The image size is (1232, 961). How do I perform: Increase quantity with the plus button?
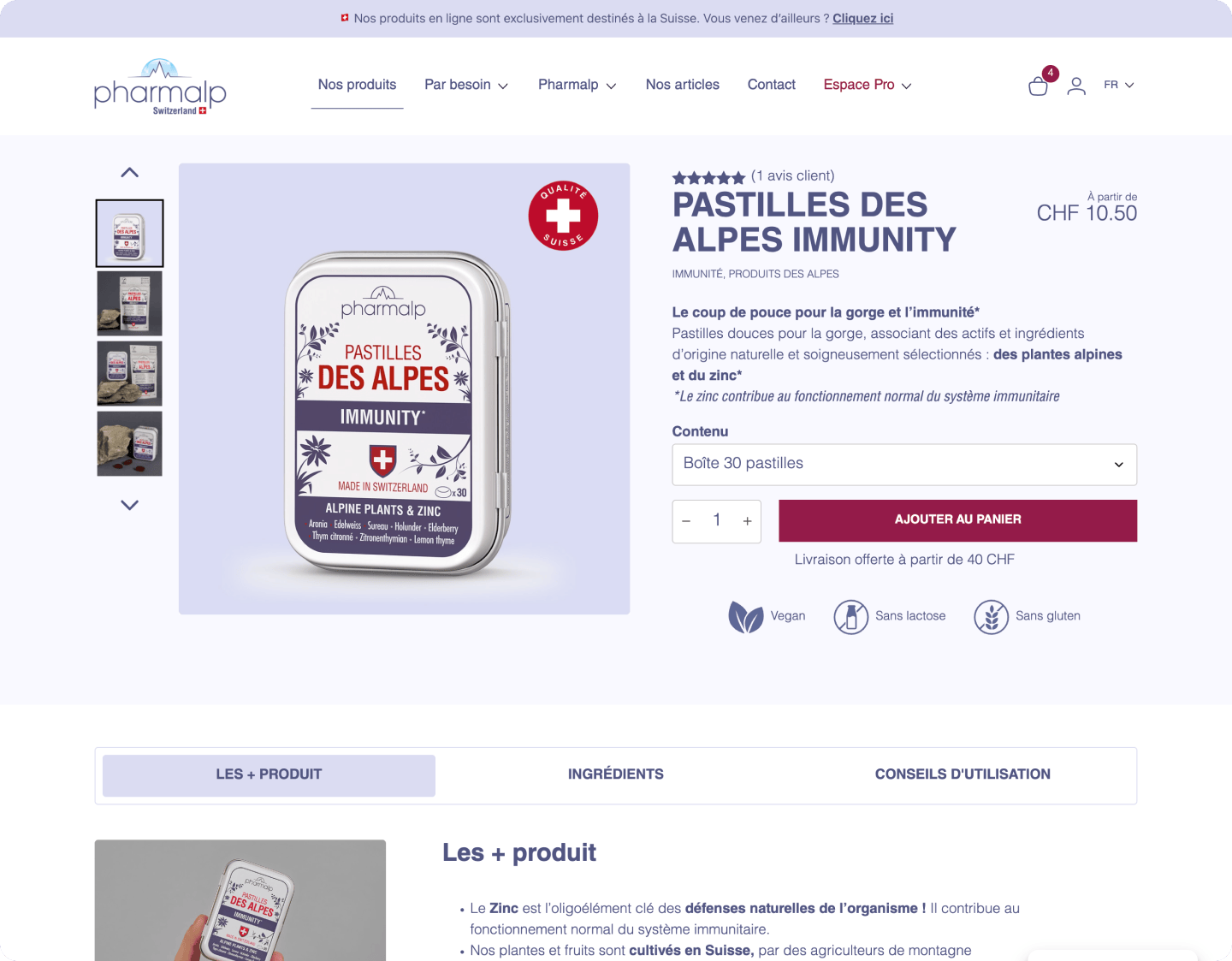[747, 521]
